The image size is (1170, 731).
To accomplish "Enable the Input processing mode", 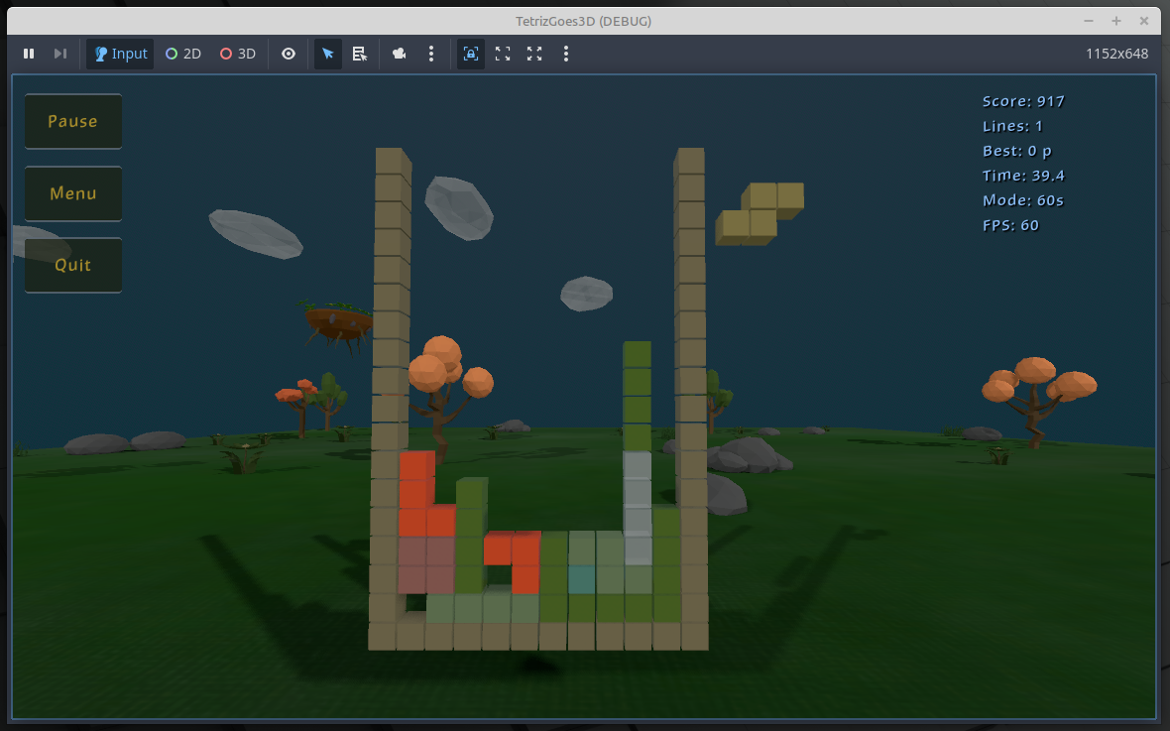I will pyautogui.click(x=119, y=53).
